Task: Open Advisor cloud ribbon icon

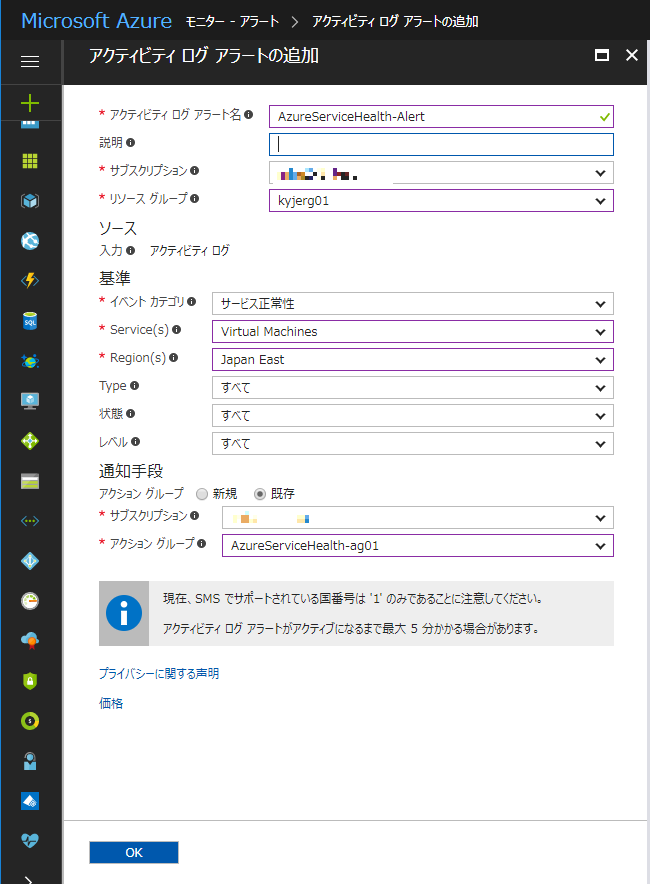Action: tap(30, 641)
